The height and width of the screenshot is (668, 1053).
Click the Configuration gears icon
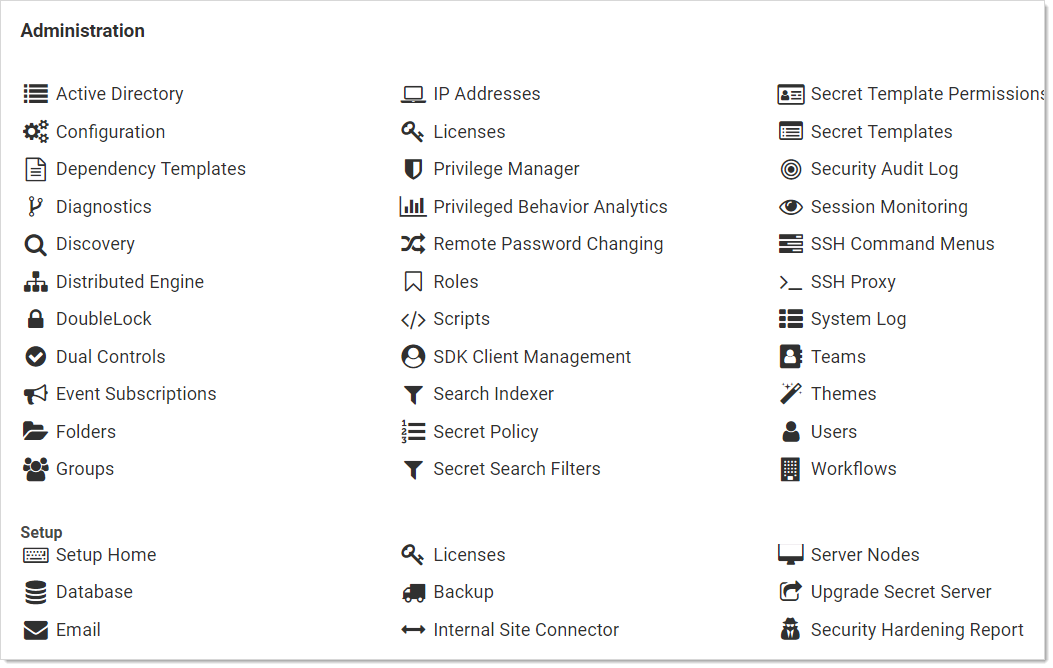point(36,132)
